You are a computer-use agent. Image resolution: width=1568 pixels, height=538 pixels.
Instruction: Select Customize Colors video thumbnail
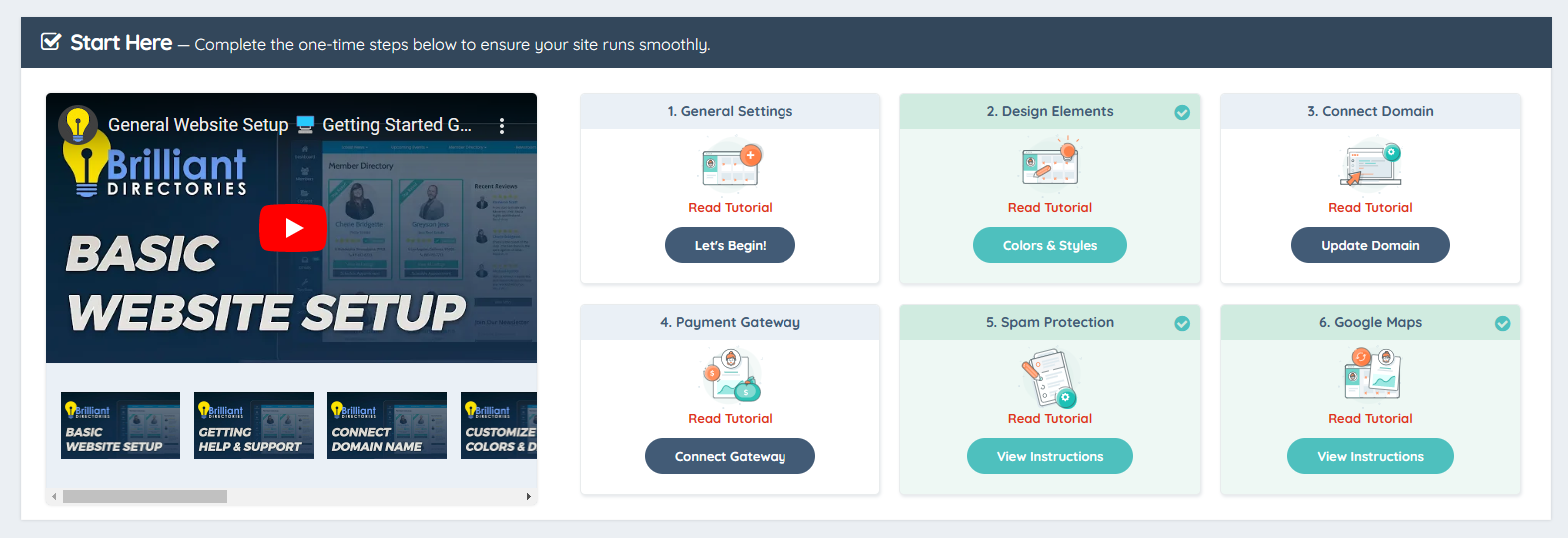click(x=499, y=425)
